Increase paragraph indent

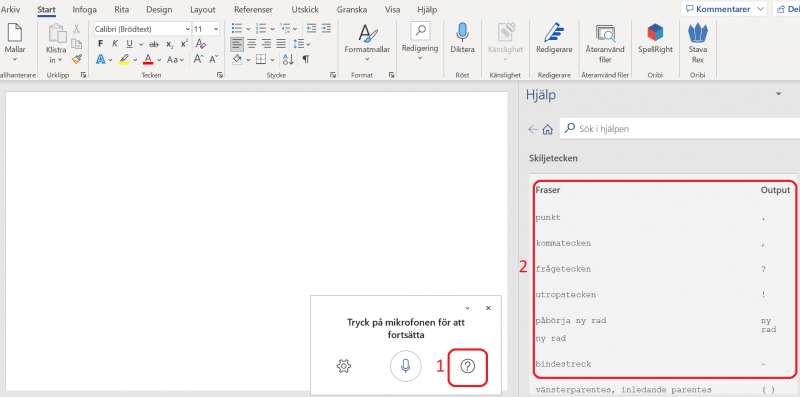(x=327, y=29)
